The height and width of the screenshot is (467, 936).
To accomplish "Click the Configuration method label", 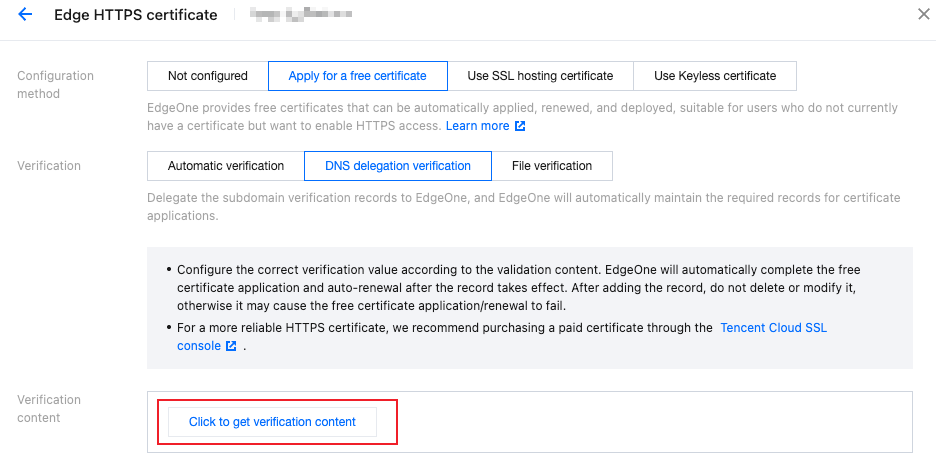I will [56, 85].
